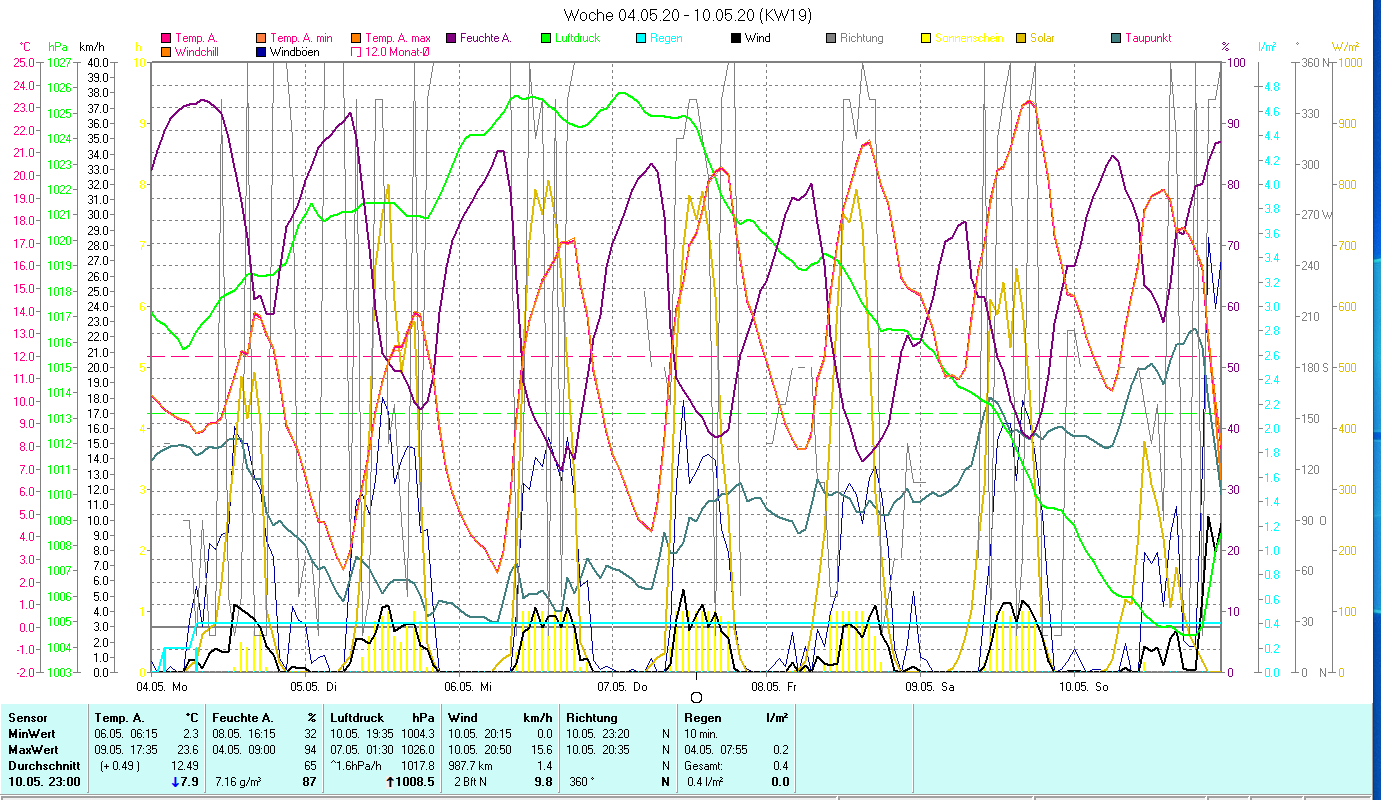Click the MinWert row label

tap(32, 734)
